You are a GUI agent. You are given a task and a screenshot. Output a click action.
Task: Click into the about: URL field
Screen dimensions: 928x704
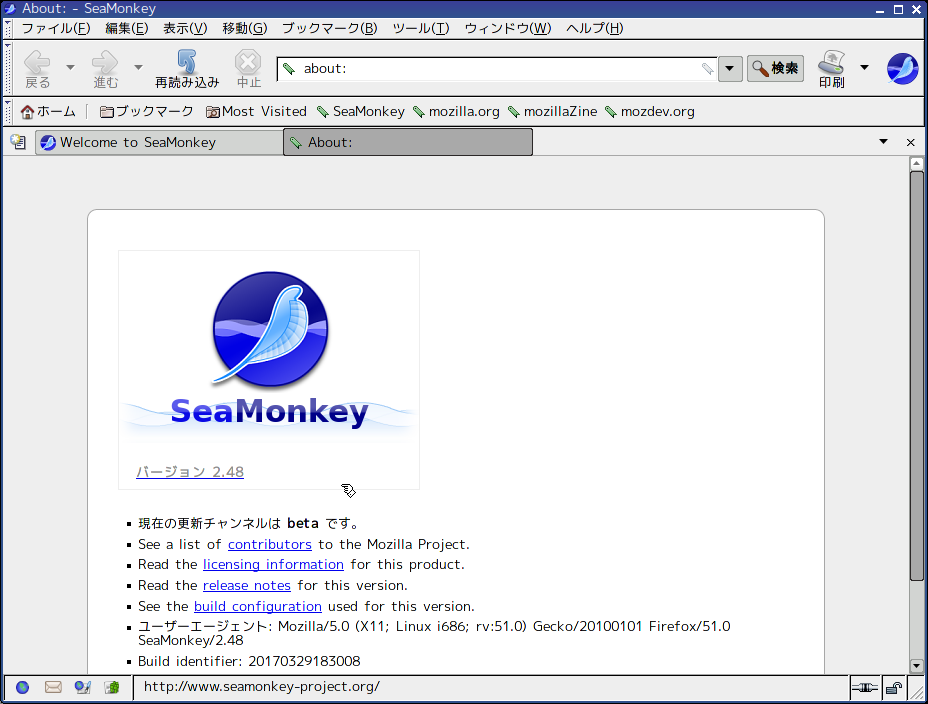[499, 69]
